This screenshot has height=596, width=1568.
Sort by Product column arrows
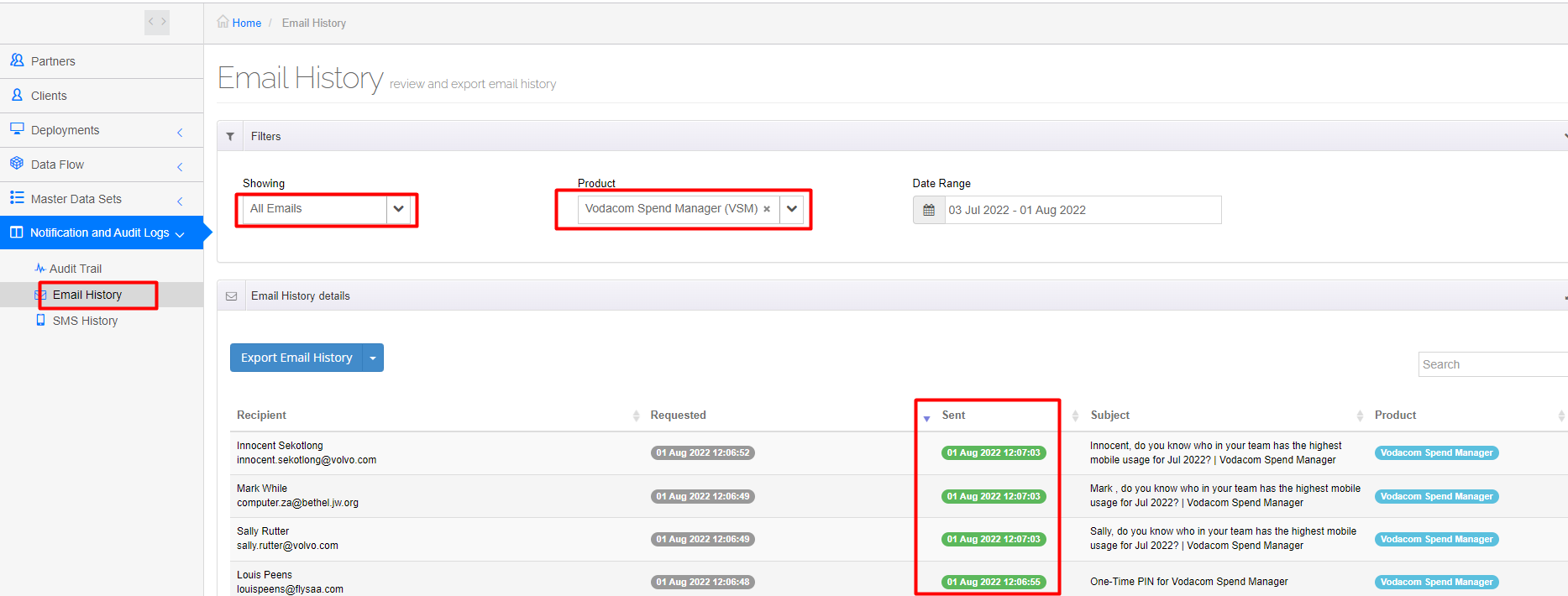tap(1561, 416)
